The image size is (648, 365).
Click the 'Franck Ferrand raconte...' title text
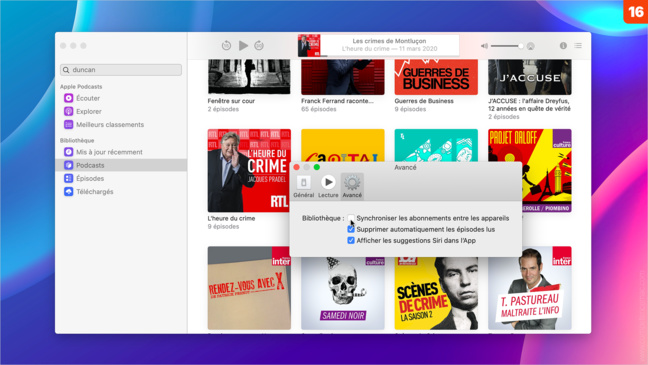pyautogui.click(x=337, y=101)
